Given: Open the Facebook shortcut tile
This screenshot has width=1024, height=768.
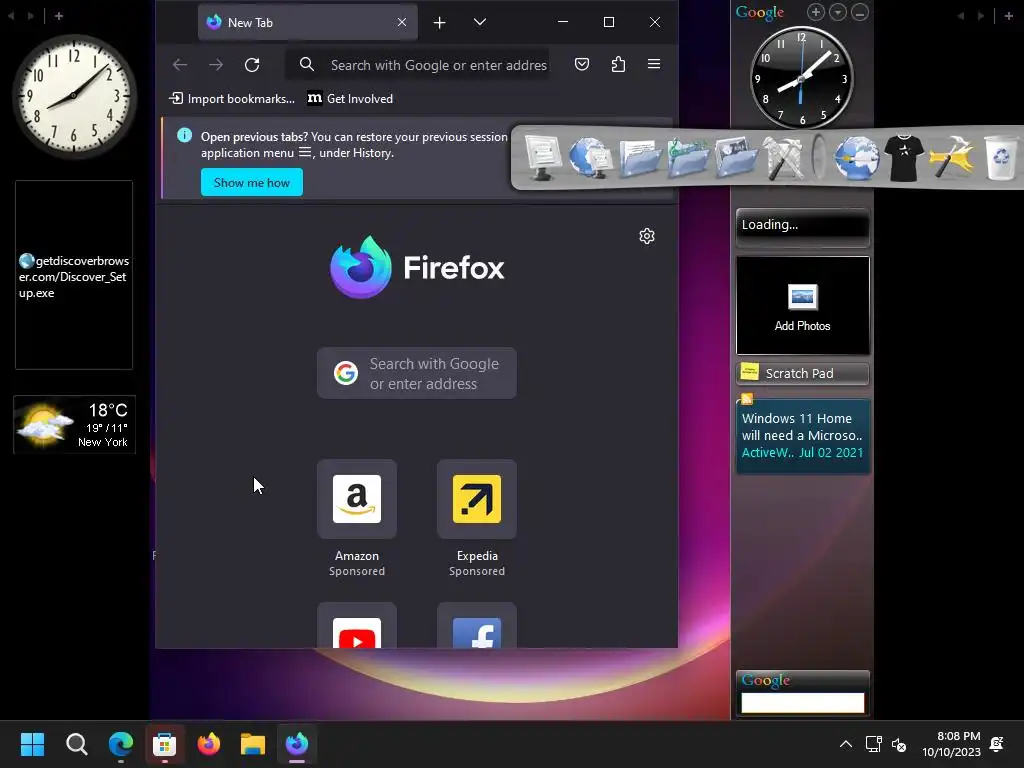Looking at the screenshot, I should [477, 626].
